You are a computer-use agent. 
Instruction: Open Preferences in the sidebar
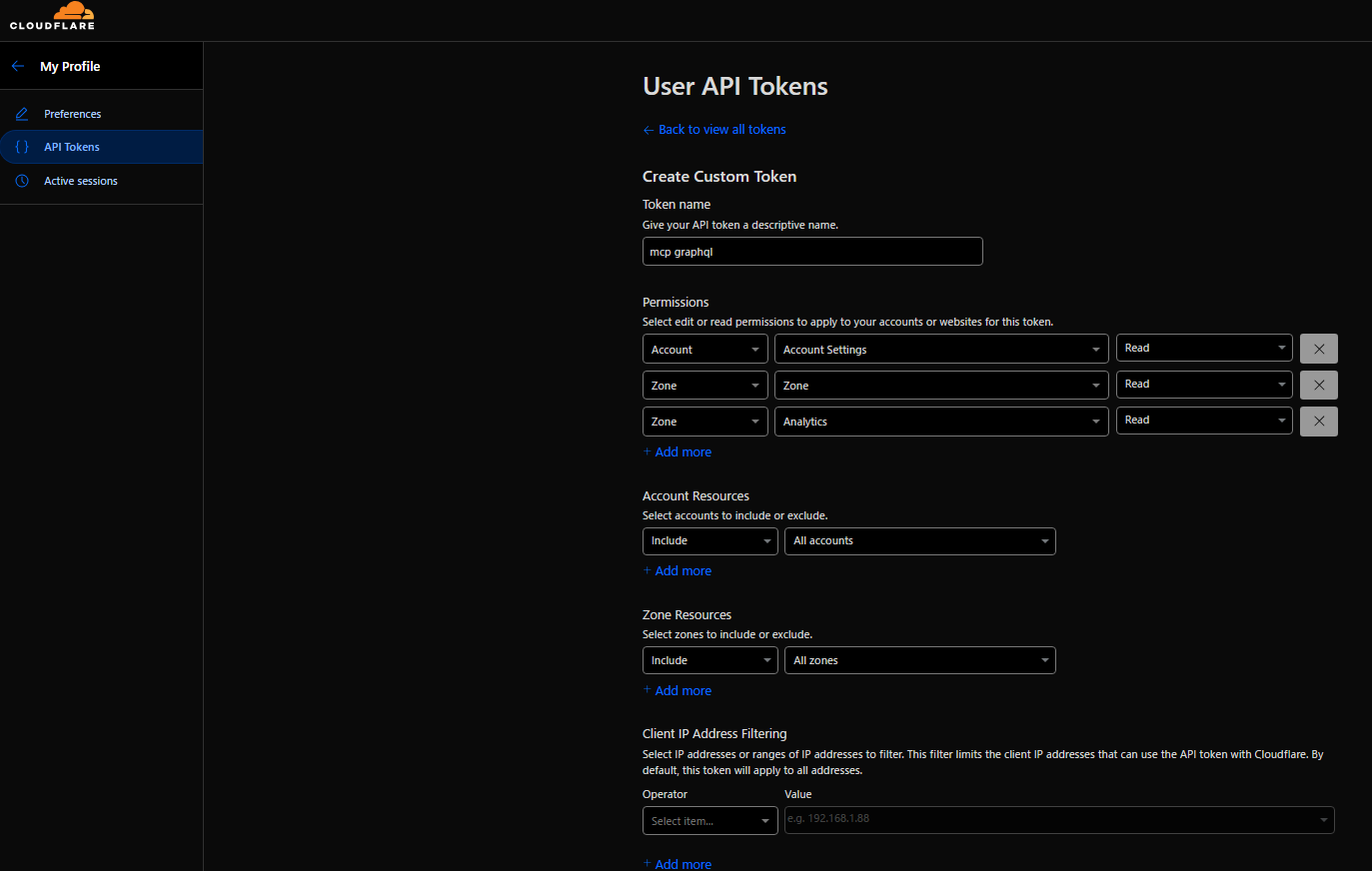coord(72,114)
